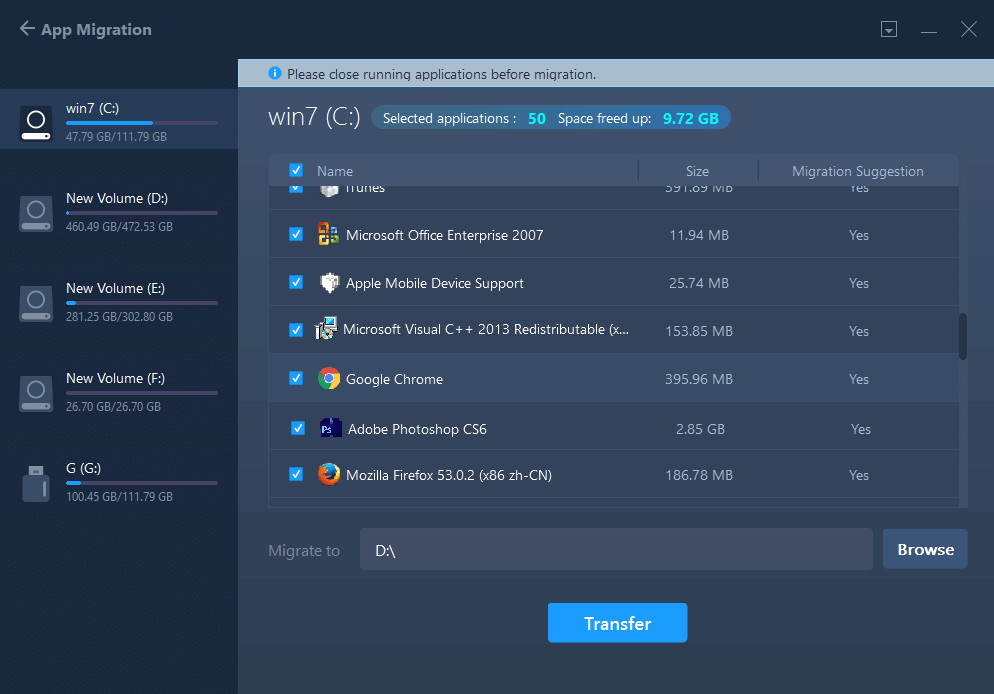Uncheck Mozilla Firefox 53.0.2
994x694 pixels.
point(296,474)
